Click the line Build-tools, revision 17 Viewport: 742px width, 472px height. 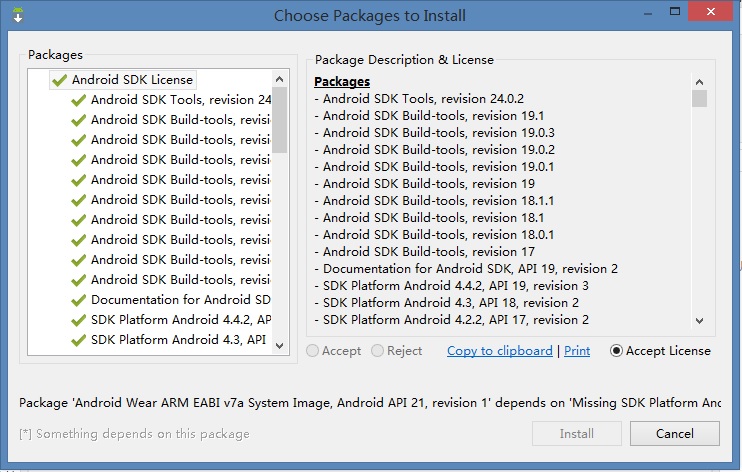(x=425, y=252)
